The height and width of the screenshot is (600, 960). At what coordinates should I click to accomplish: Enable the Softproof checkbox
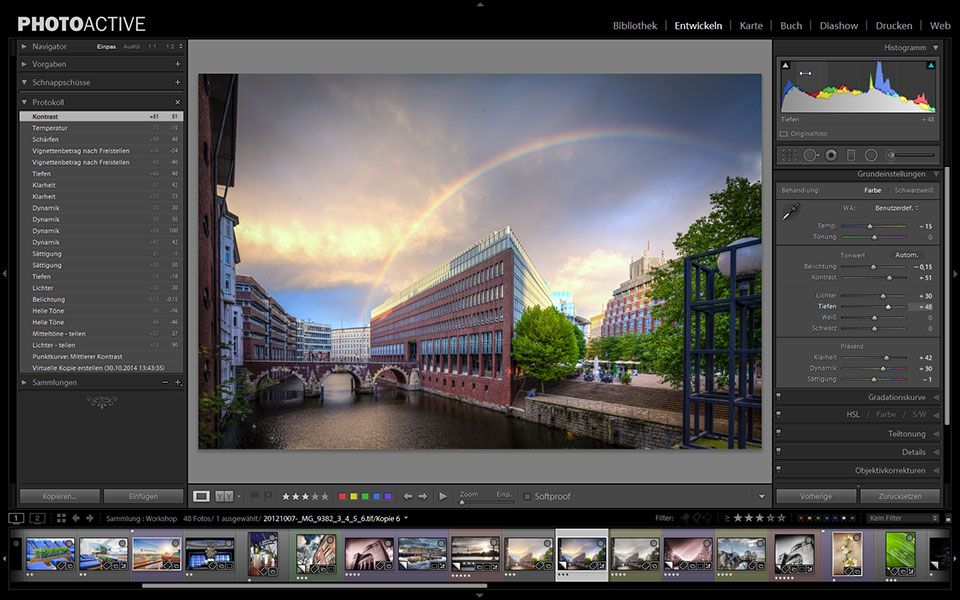[527, 496]
